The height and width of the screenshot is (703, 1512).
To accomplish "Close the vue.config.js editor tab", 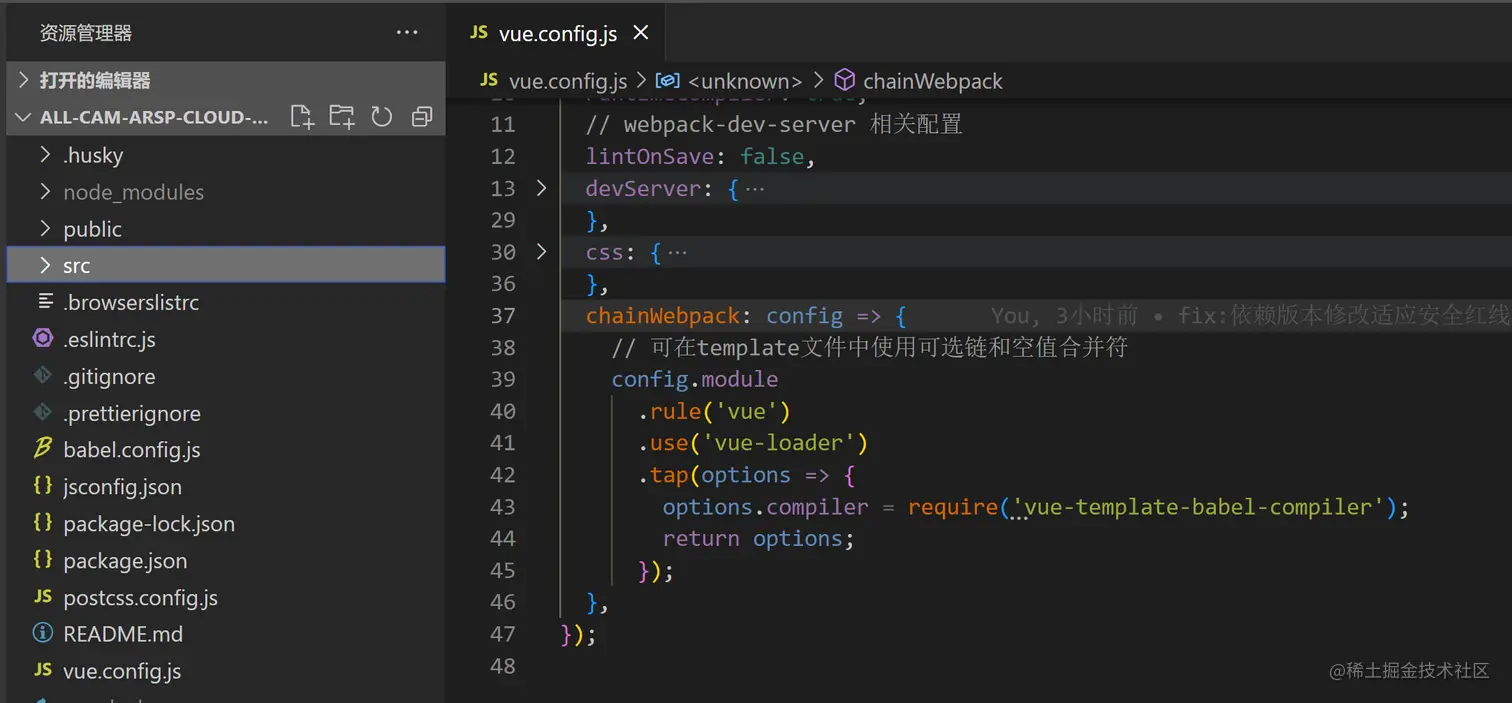I will pyautogui.click(x=641, y=33).
